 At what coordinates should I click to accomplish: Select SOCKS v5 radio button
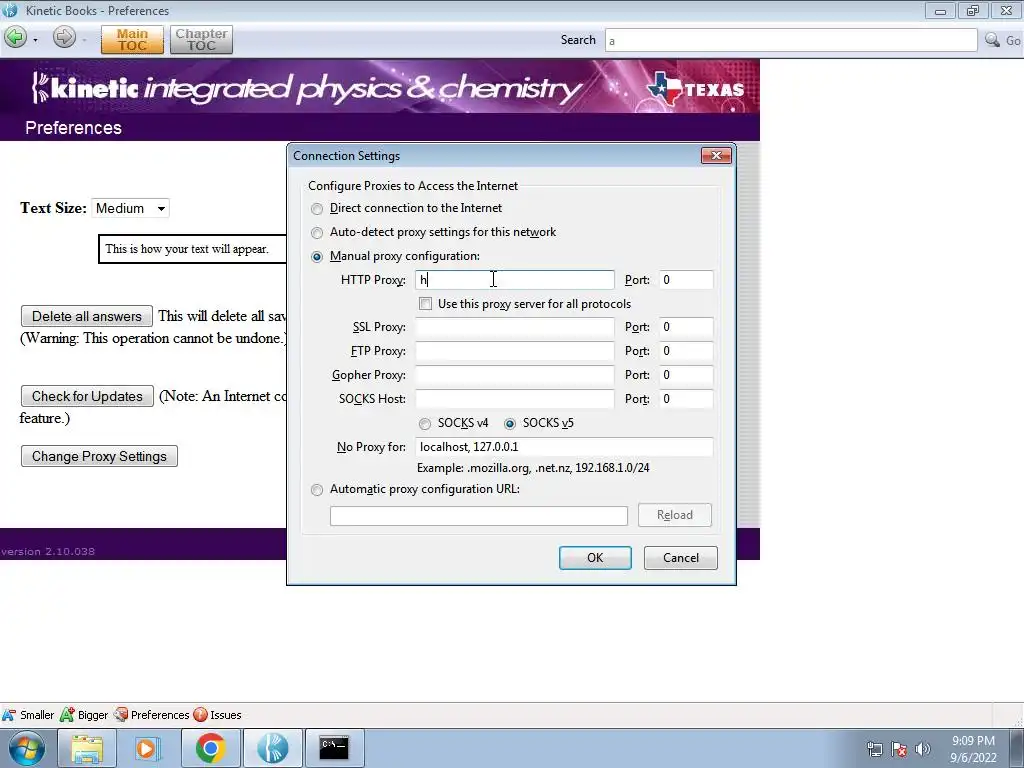point(510,424)
